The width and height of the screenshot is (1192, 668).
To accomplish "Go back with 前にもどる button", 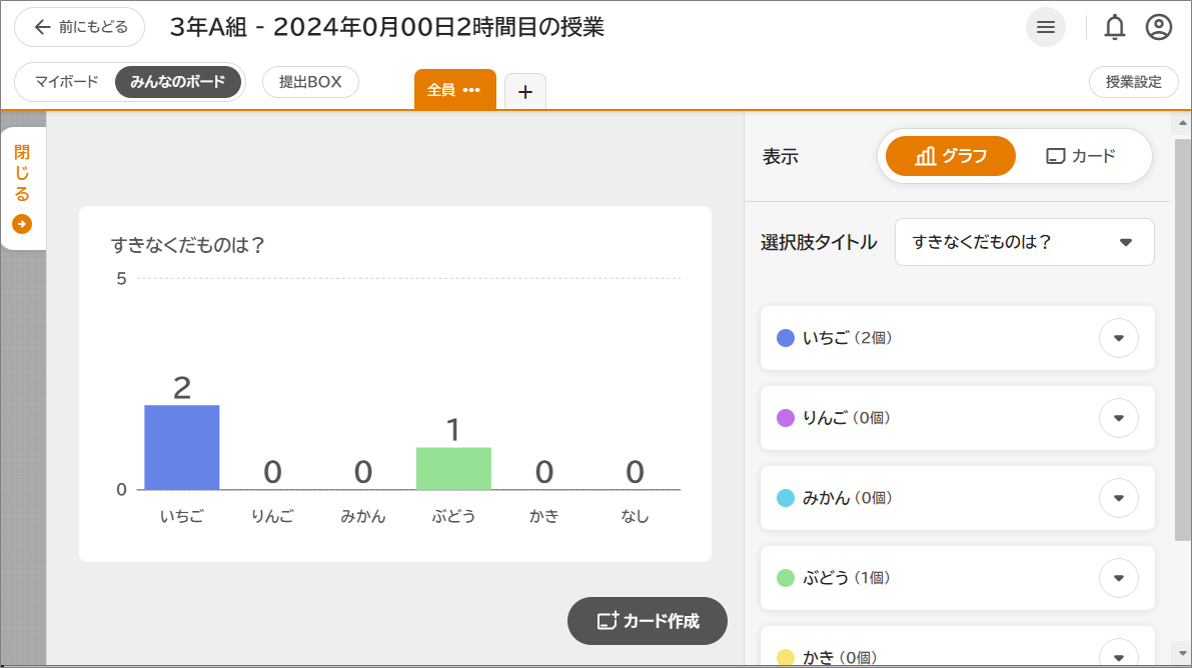I will [80, 27].
